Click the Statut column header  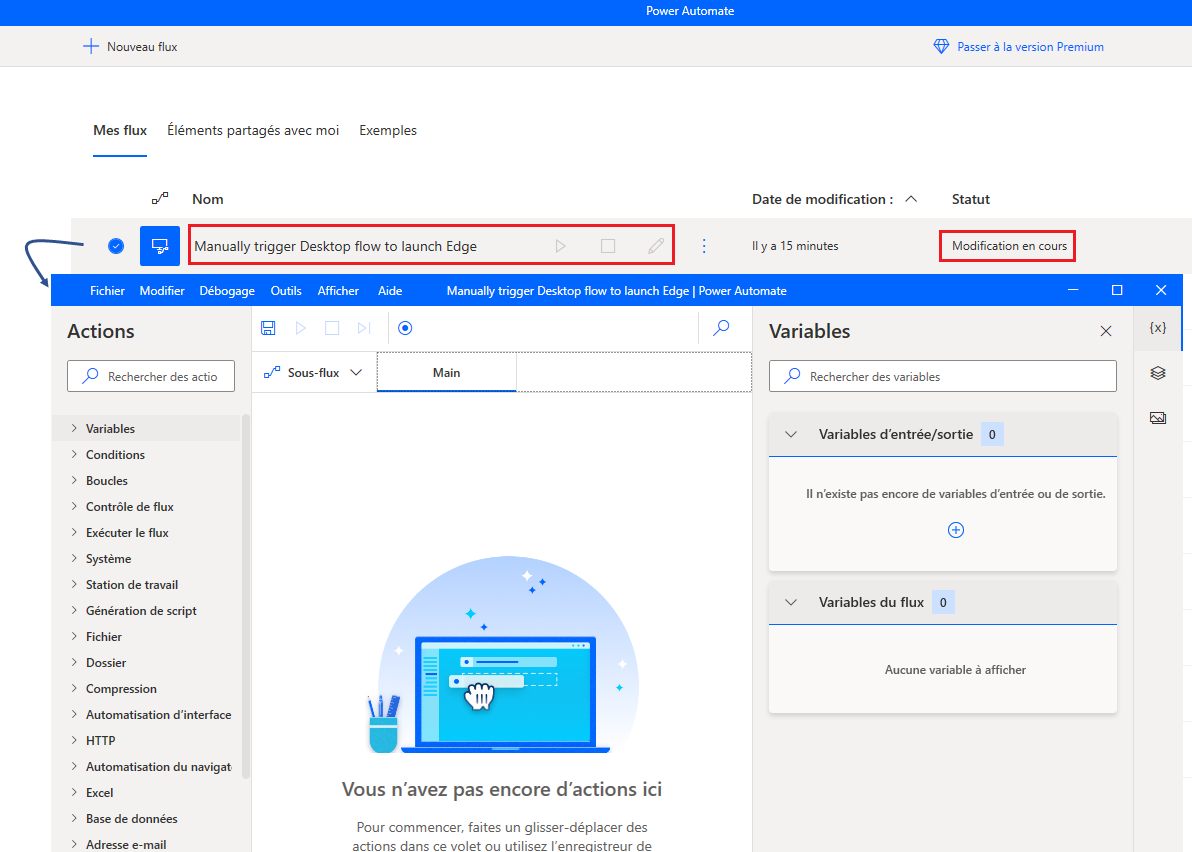click(x=971, y=199)
